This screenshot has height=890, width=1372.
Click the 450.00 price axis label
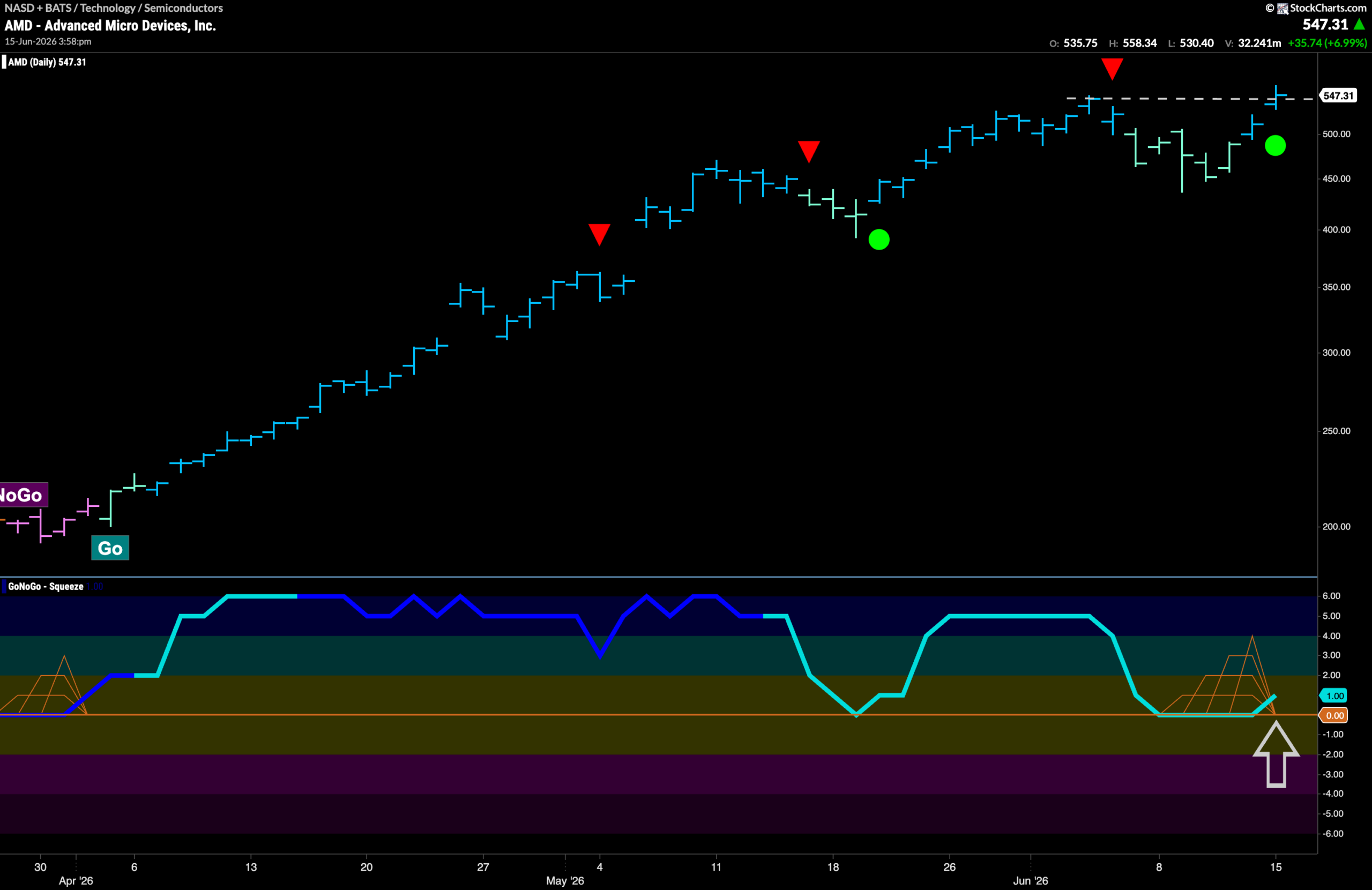click(1336, 180)
